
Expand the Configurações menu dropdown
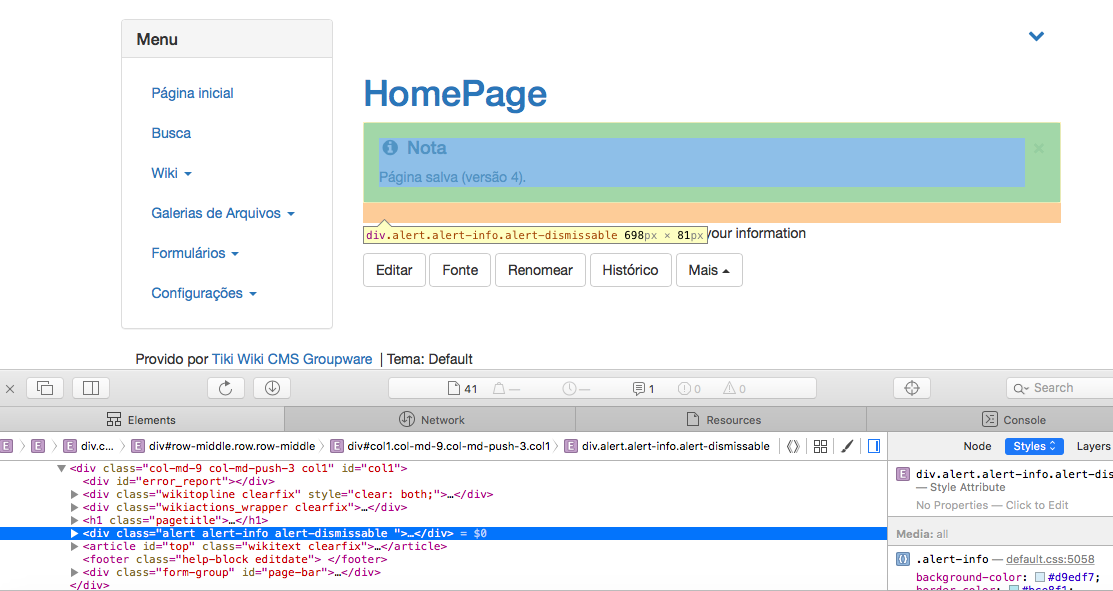click(x=204, y=293)
